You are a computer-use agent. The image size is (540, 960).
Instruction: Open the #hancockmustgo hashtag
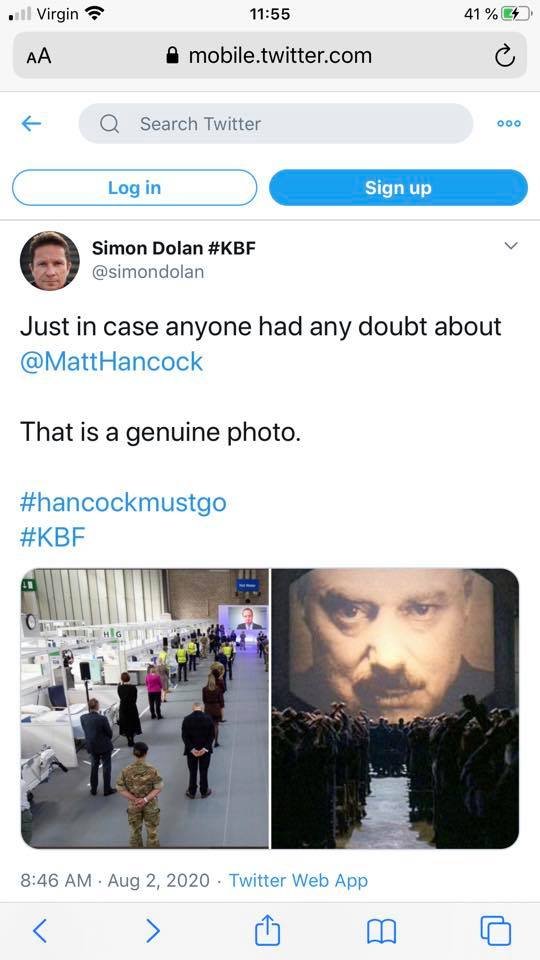click(123, 503)
